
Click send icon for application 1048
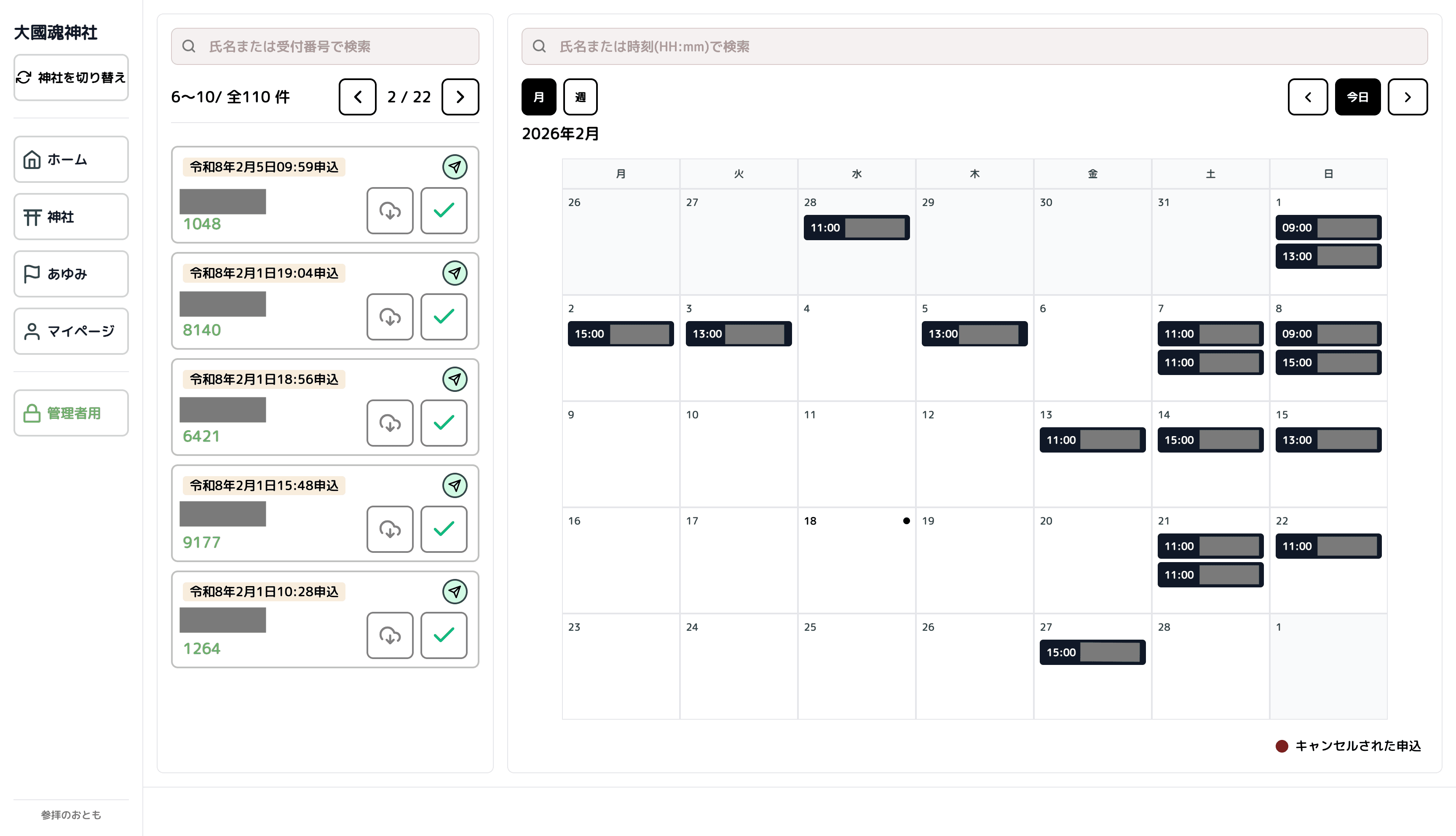tap(455, 167)
